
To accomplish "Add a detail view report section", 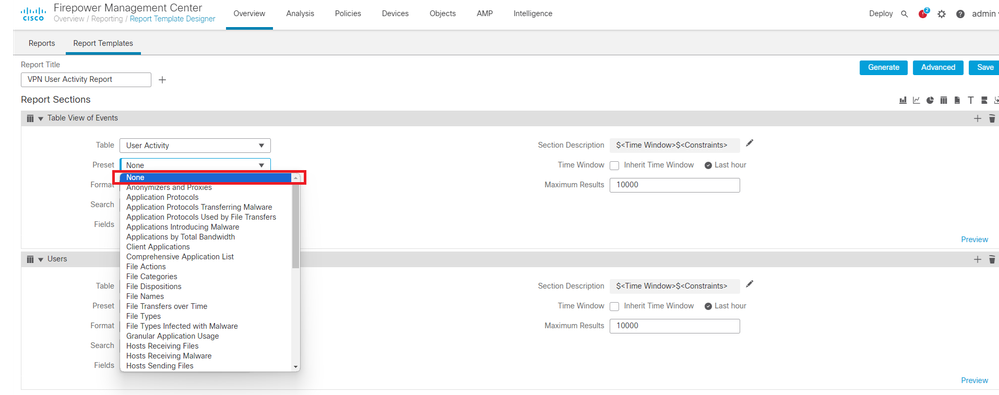I will click(958, 100).
